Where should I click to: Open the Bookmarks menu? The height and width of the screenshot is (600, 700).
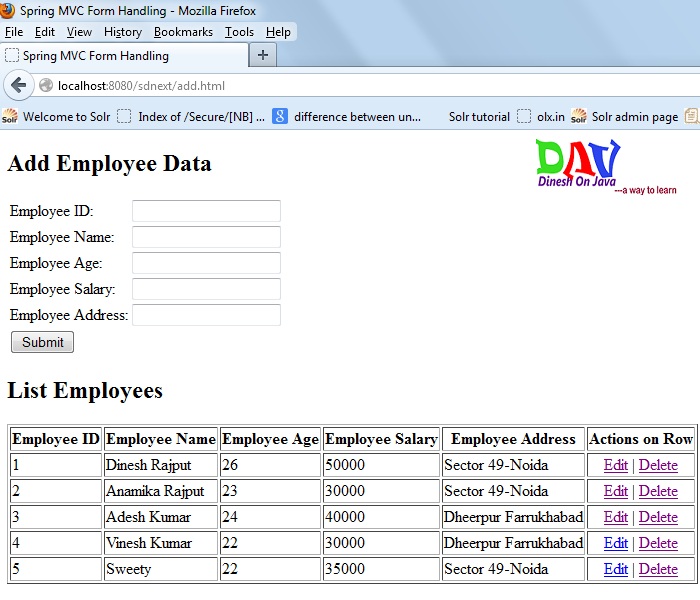pyautogui.click(x=183, y=32)
